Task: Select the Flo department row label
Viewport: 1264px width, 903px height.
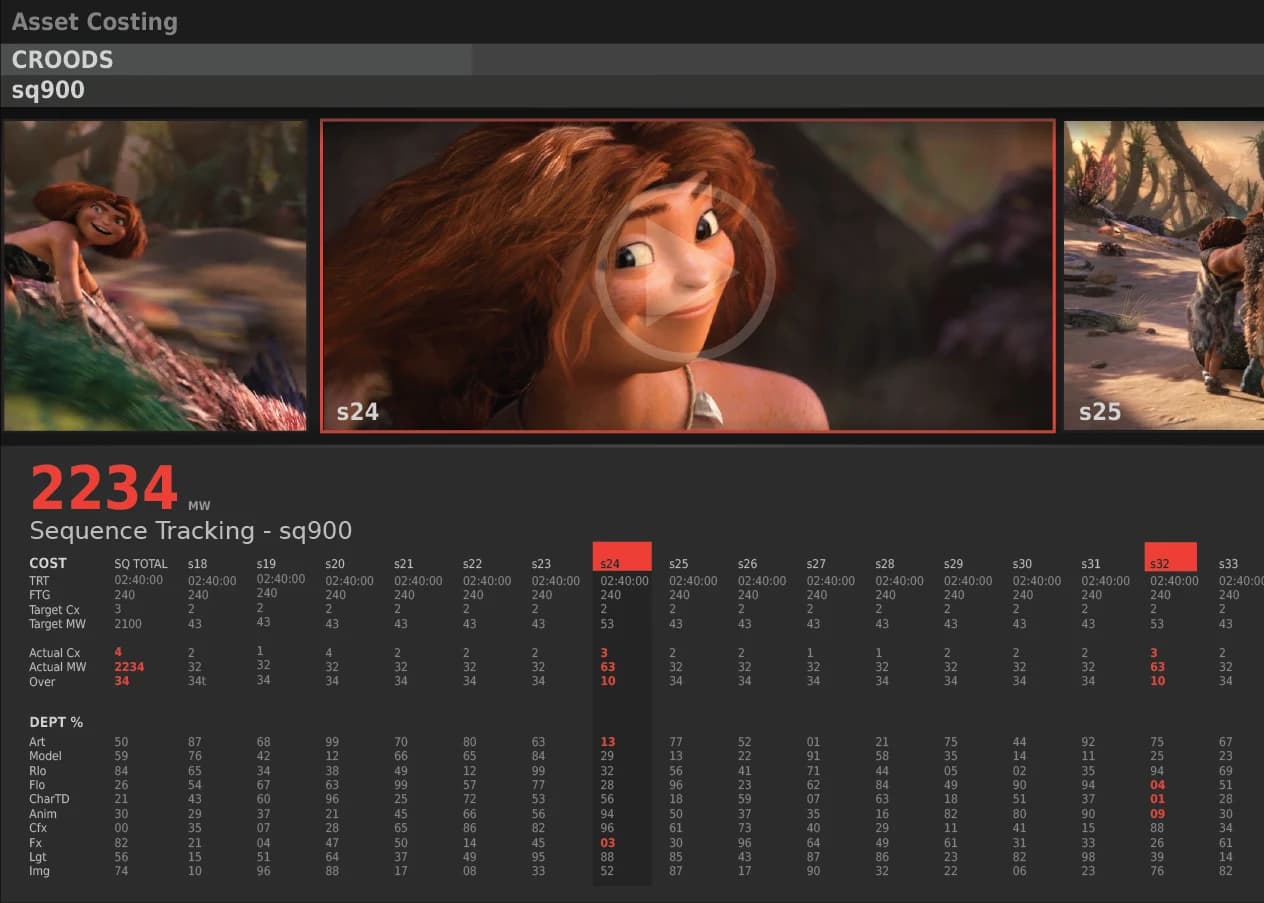Action: 38,785
